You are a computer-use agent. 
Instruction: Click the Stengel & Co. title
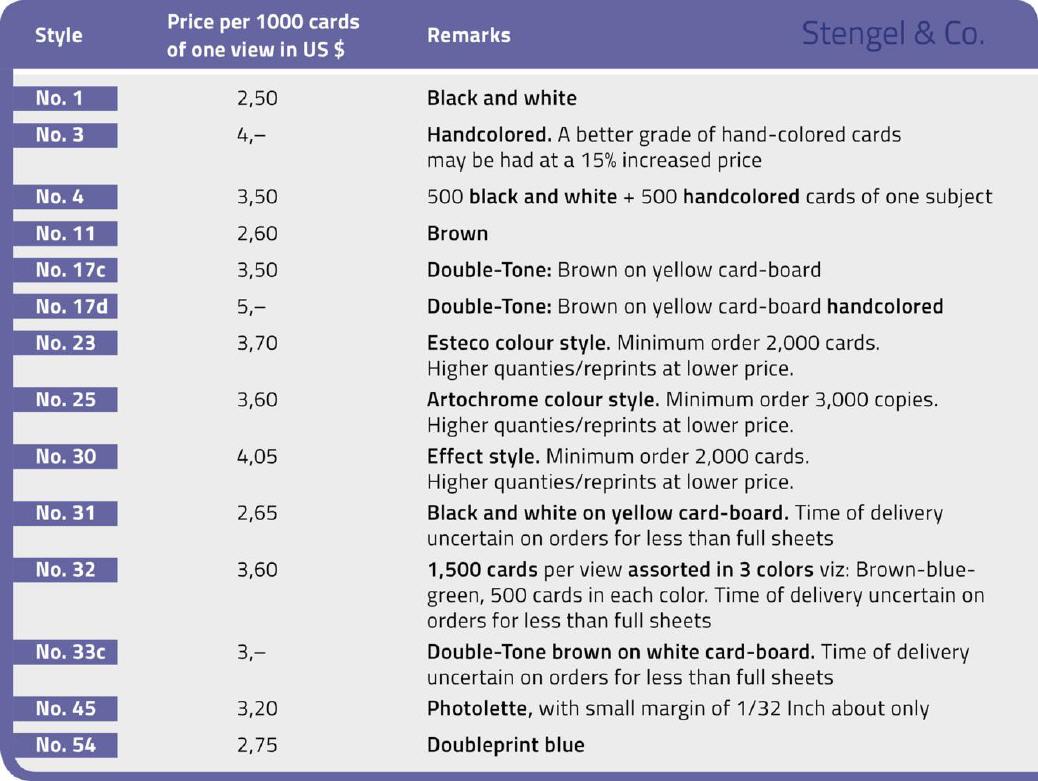tap(892, 34)
